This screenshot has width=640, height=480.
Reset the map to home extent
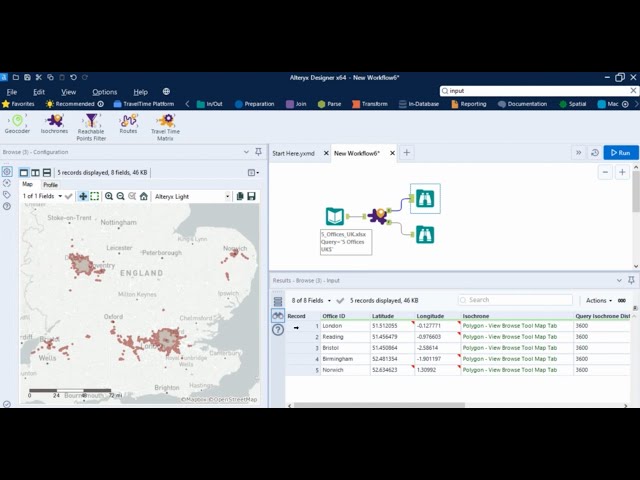pos(144,196)
